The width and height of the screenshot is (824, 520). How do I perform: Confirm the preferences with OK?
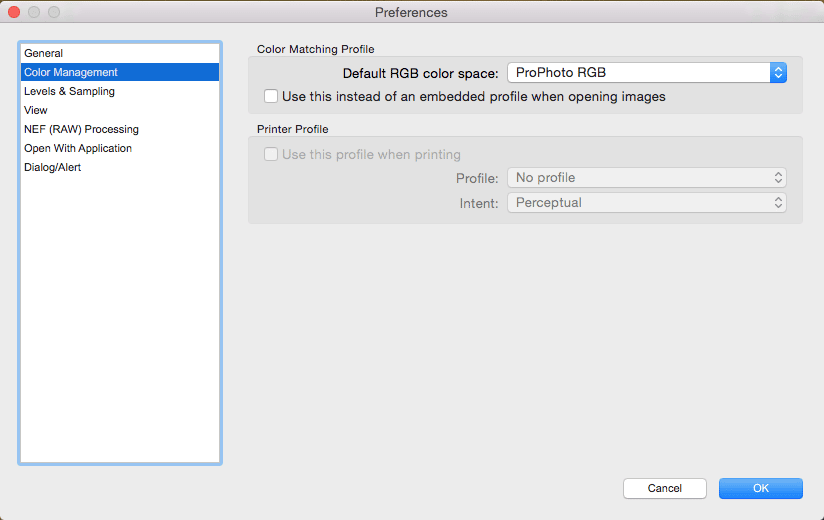coord(760,488)
